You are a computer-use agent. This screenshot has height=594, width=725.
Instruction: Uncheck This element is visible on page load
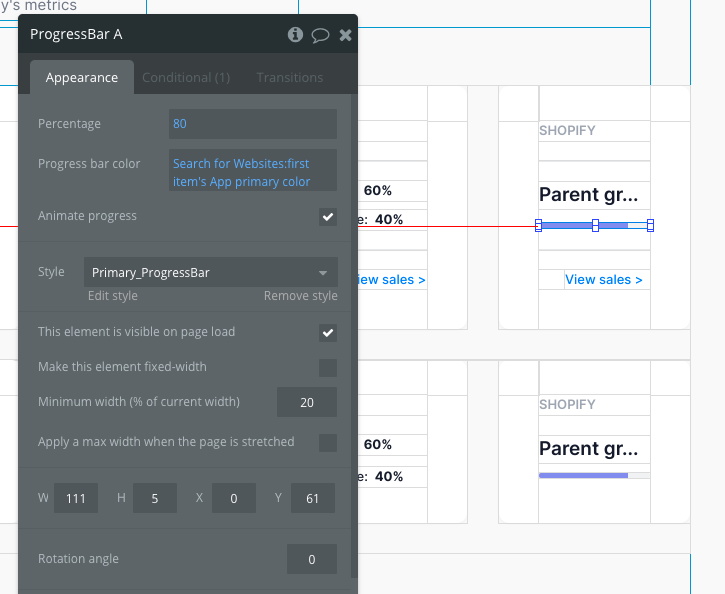(x=328, y=332)
